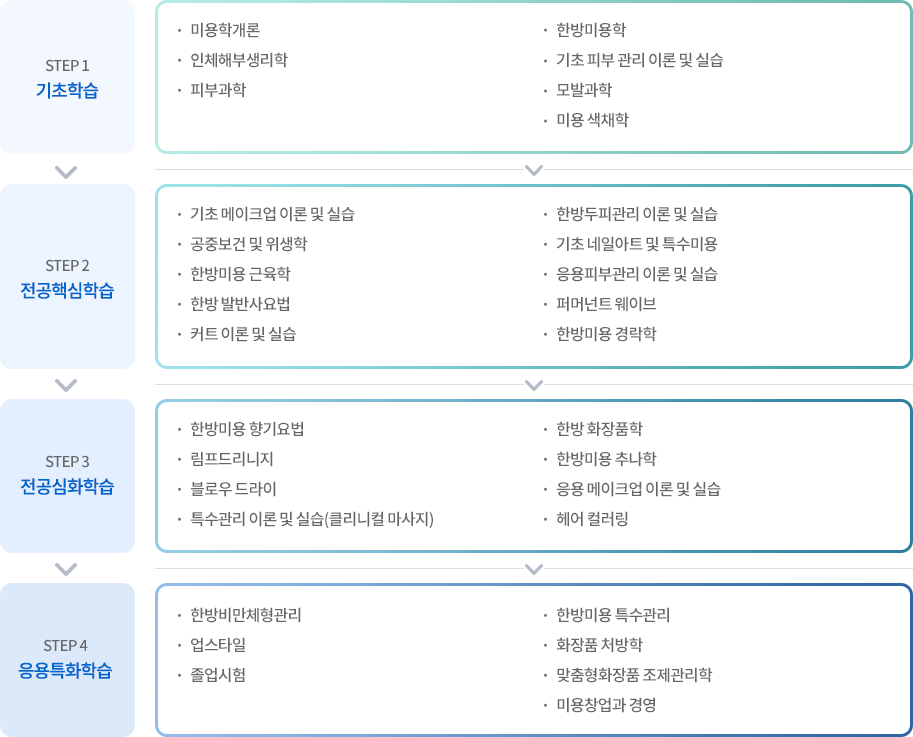Open the 퍼머넌트 웨이브 course entry

[x=606, y=304]
